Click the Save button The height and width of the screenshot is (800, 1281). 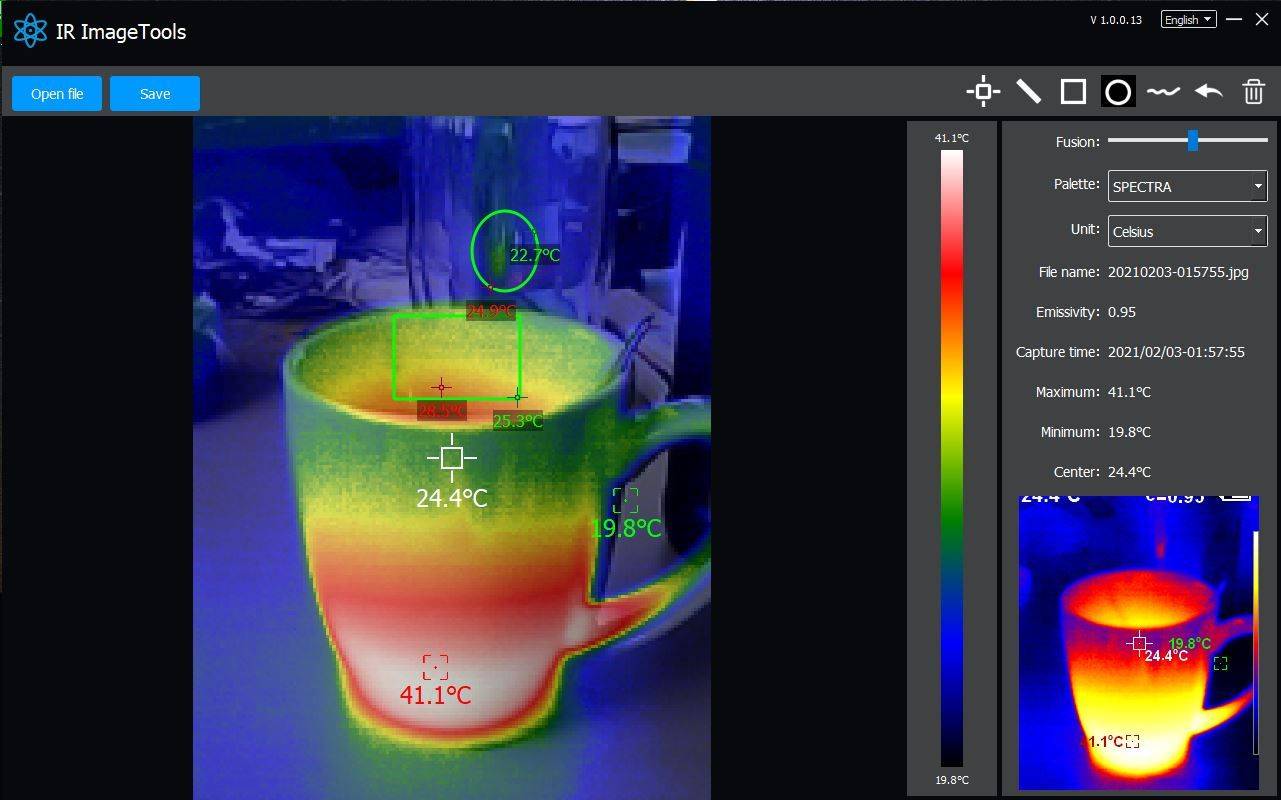pyautogui.click(x=155, y=93)
